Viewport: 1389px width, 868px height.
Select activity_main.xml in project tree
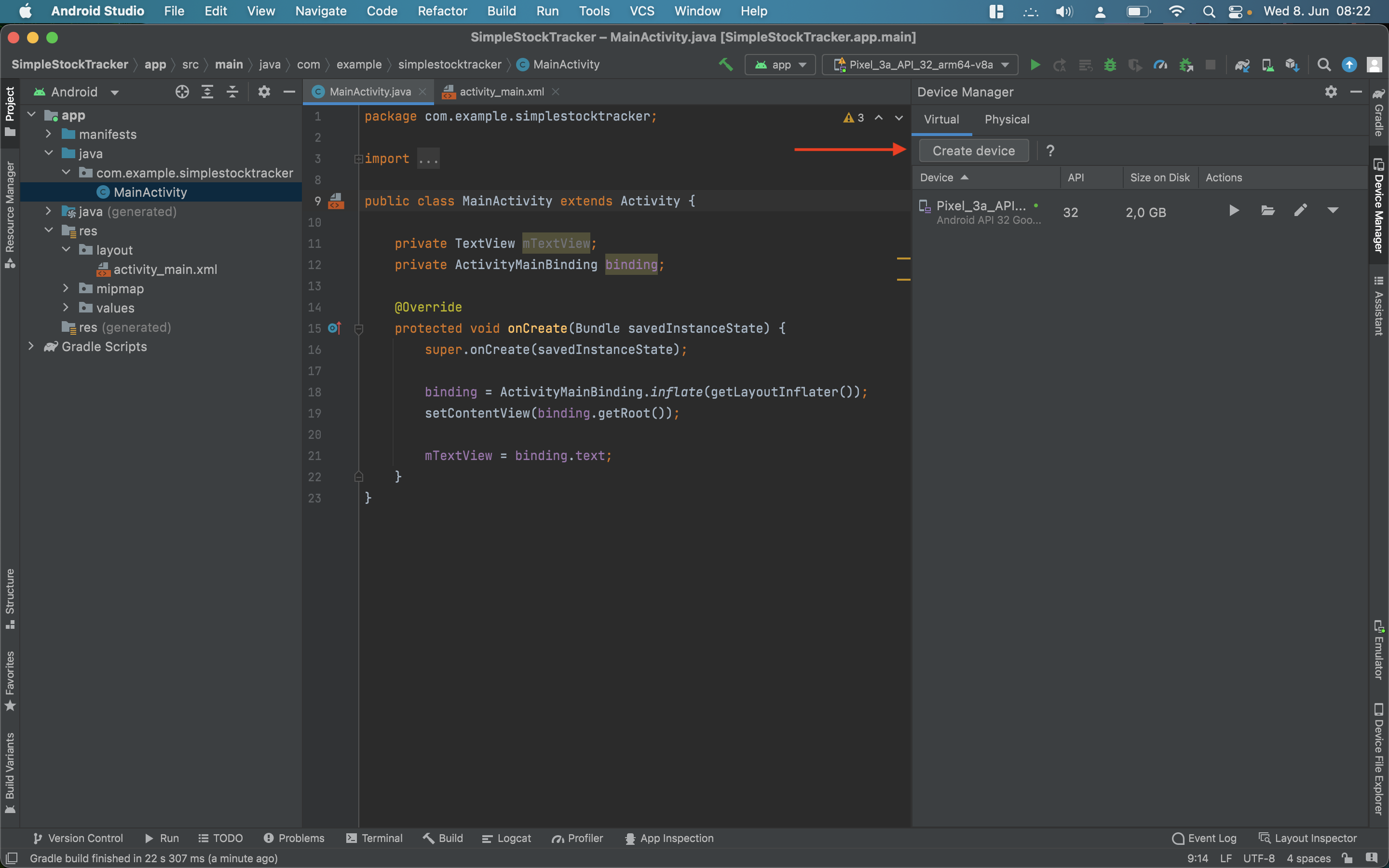[x=165, y=269]
